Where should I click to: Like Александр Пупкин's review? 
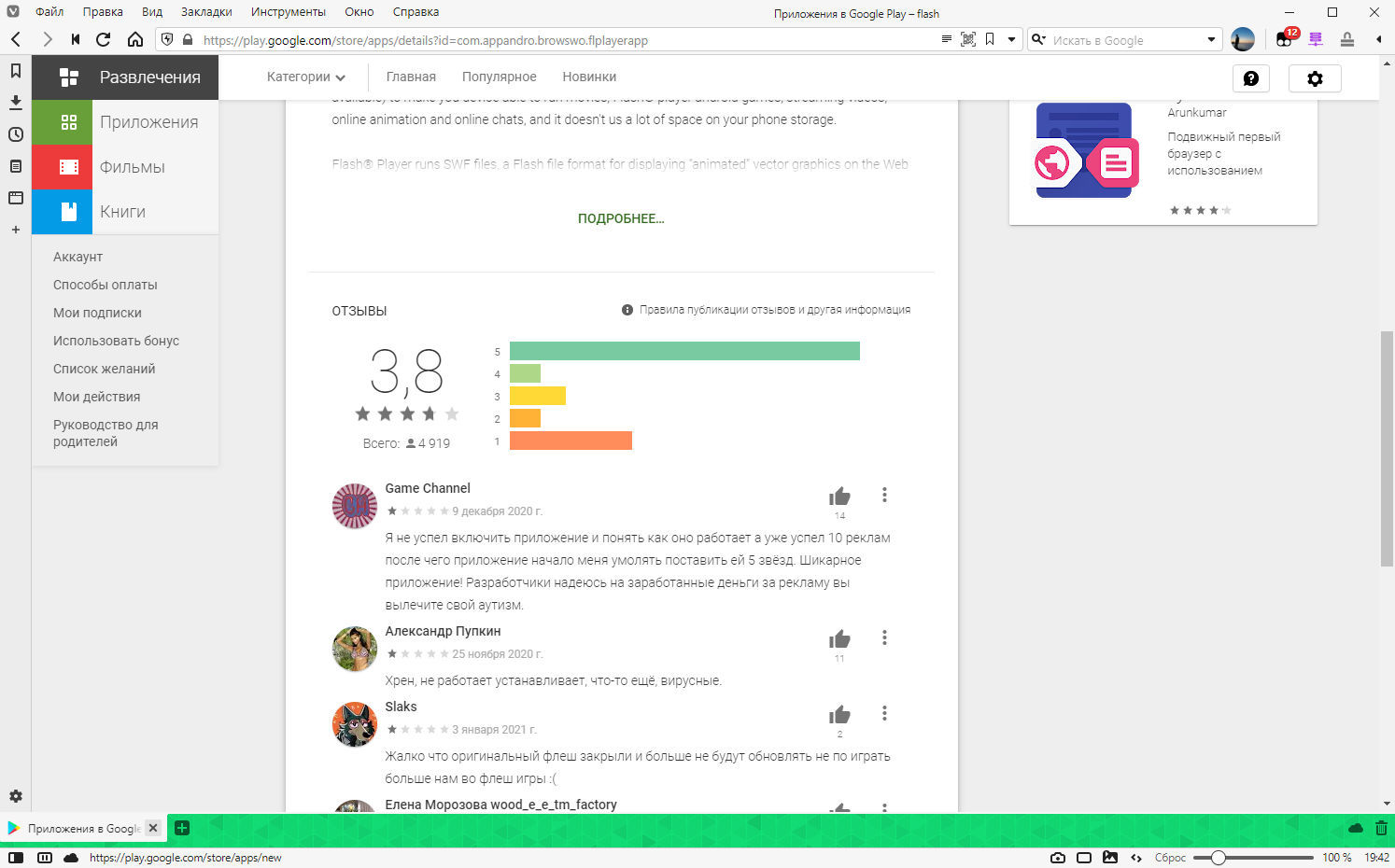pos(839,639)
